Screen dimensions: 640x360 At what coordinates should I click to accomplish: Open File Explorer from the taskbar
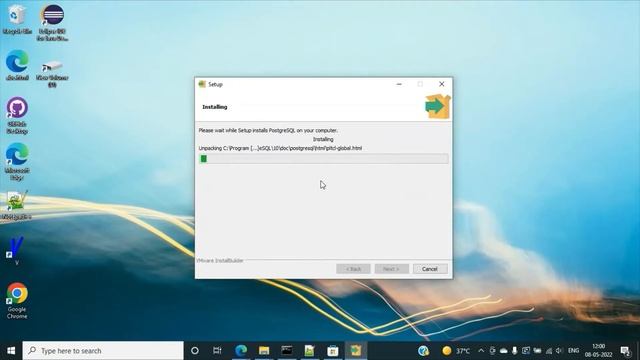[264, 351]
